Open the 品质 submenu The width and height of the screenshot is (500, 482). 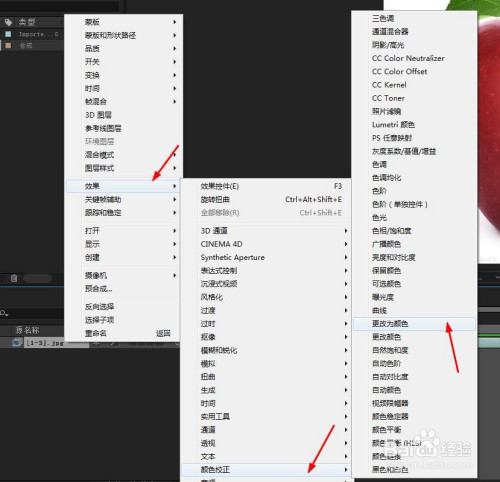coord(123,49)
